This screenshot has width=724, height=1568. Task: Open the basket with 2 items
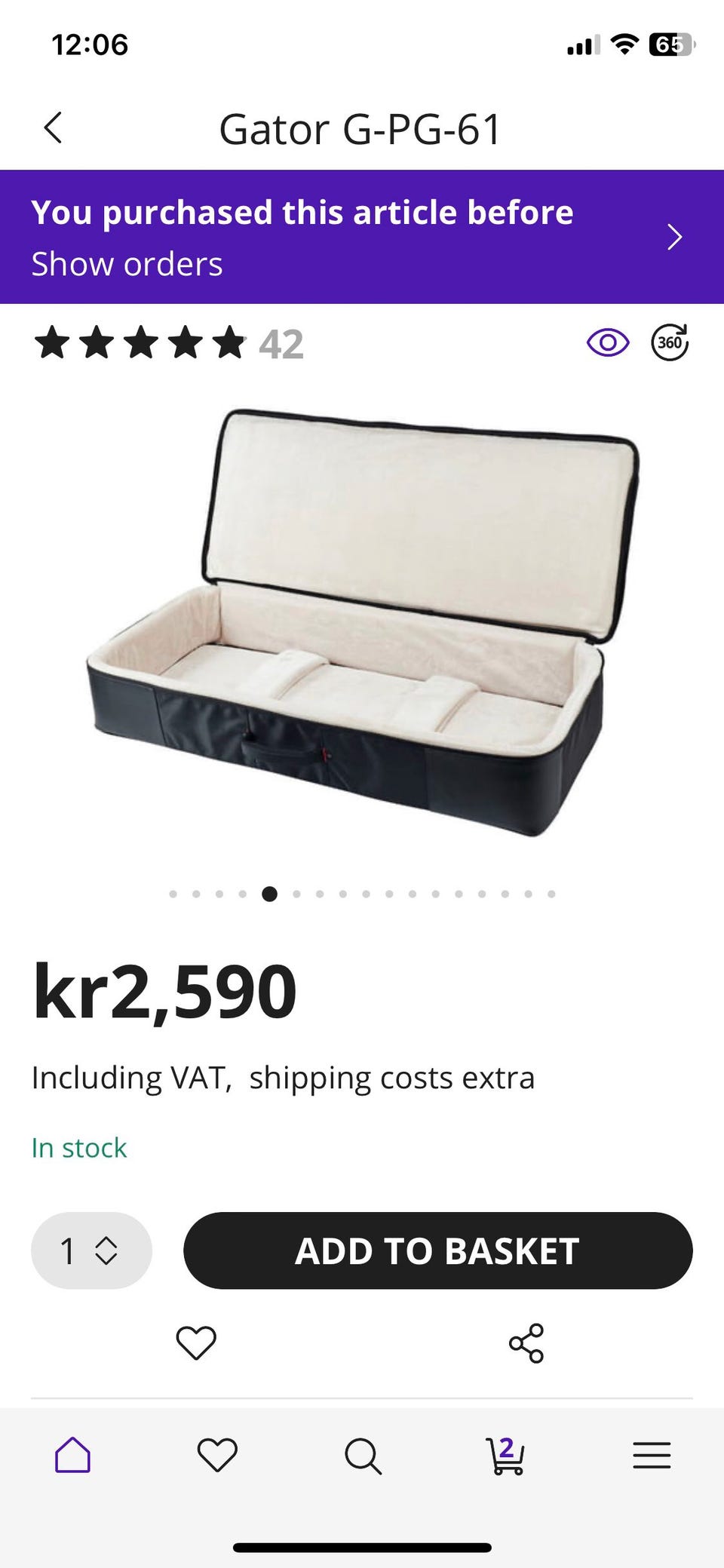[505, 1455]
